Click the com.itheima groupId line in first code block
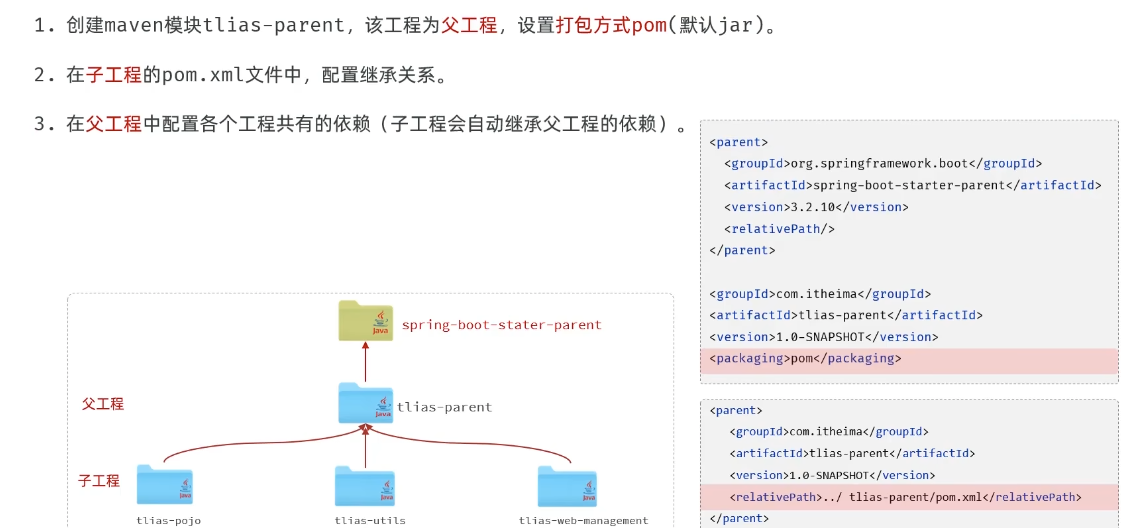 click(x=820, y=294)
